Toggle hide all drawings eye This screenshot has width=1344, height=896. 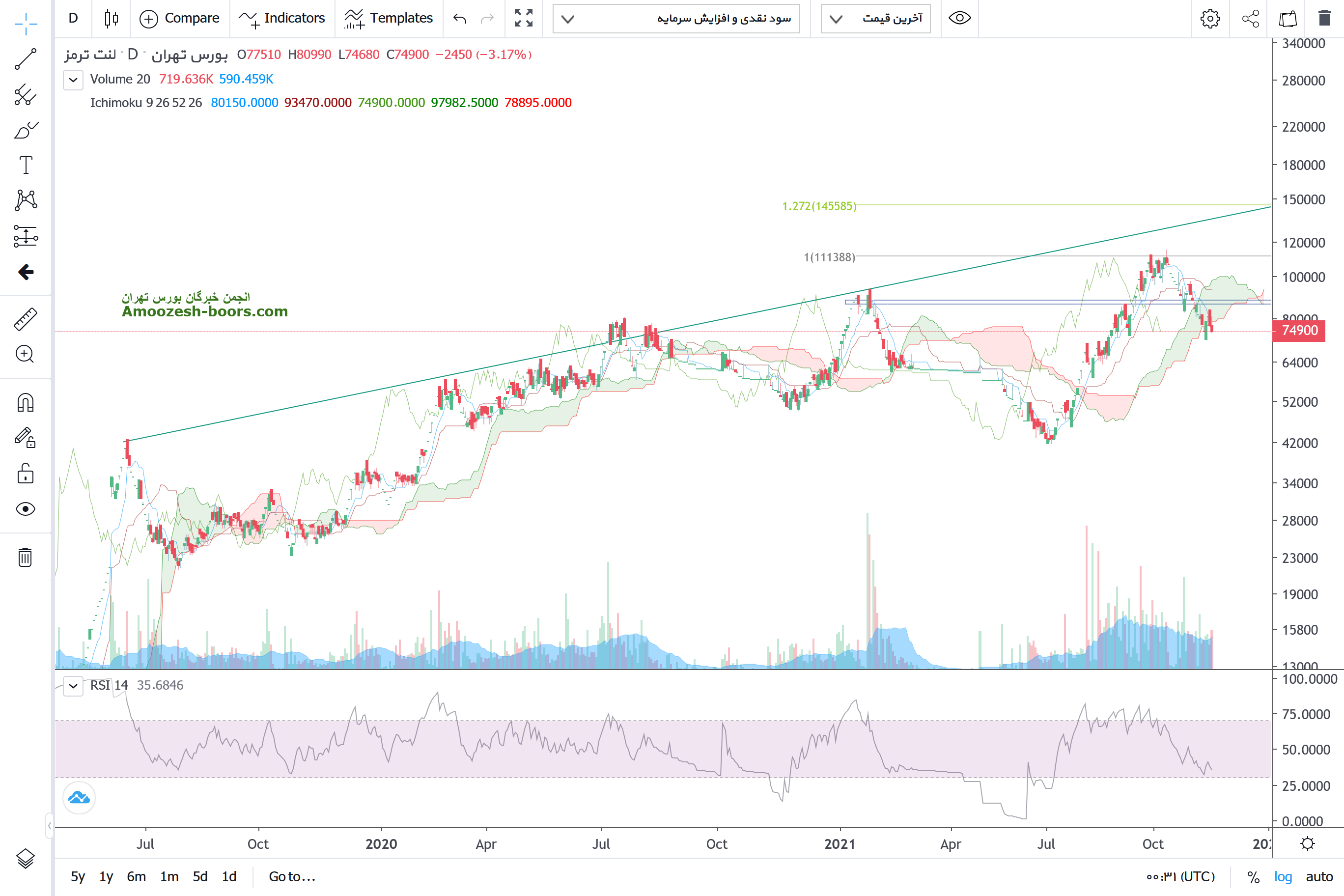click(26, 509)
